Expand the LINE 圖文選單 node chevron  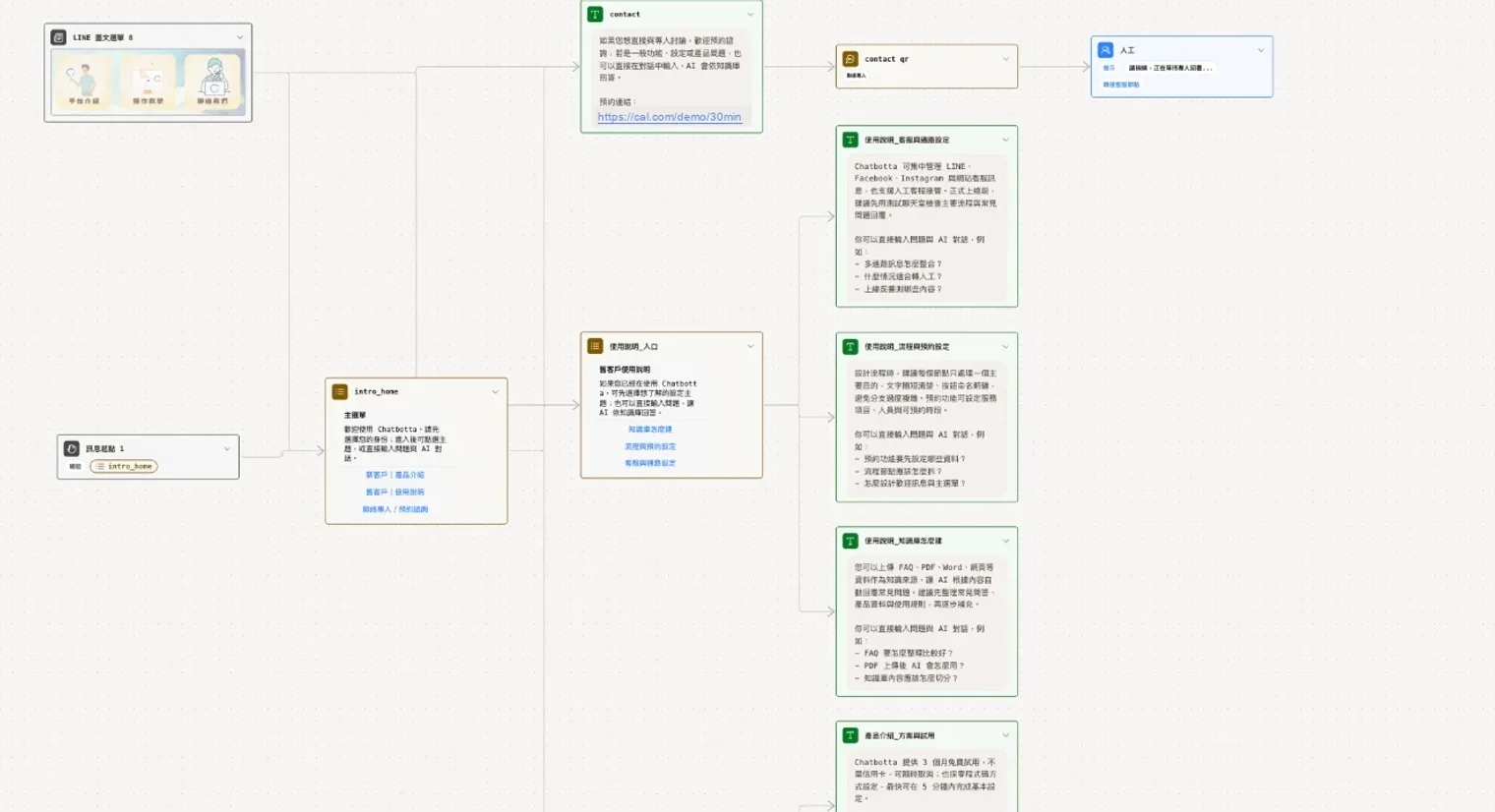click(240, 37)
